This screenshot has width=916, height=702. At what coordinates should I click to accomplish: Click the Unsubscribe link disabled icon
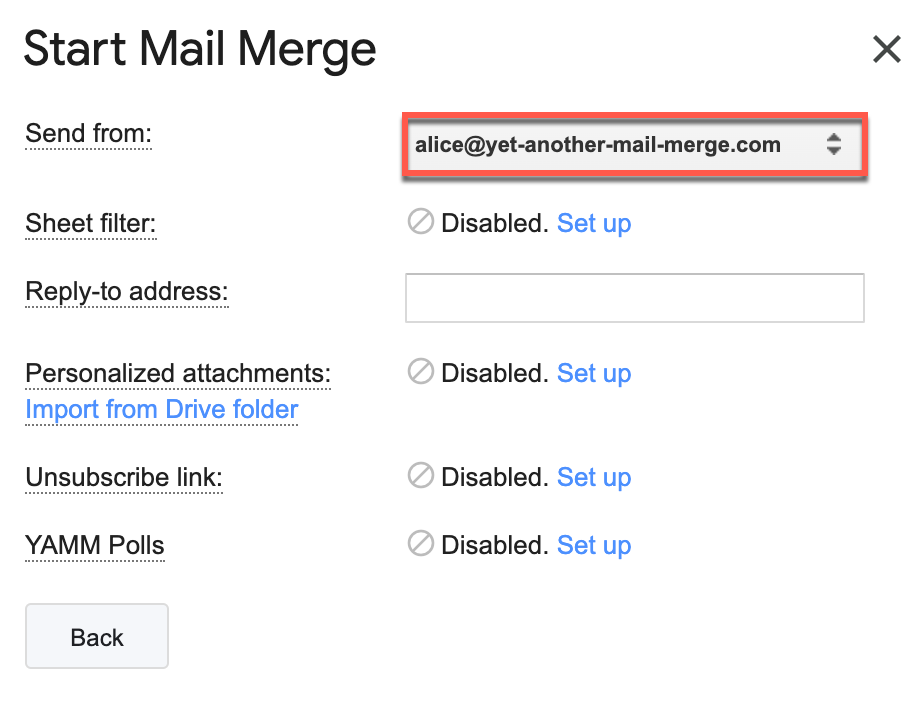tap(420, 476)
